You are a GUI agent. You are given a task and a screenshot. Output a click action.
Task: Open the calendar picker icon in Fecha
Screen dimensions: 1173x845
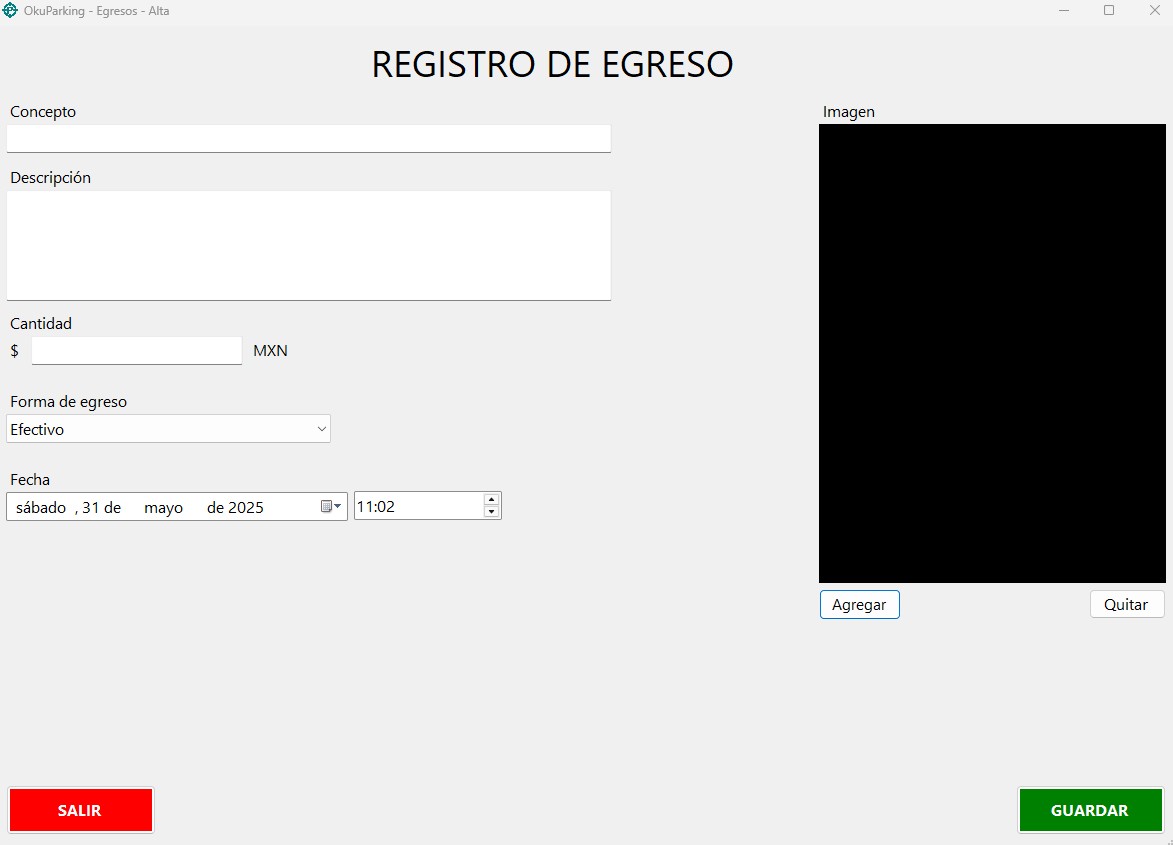tap(330, 507)
